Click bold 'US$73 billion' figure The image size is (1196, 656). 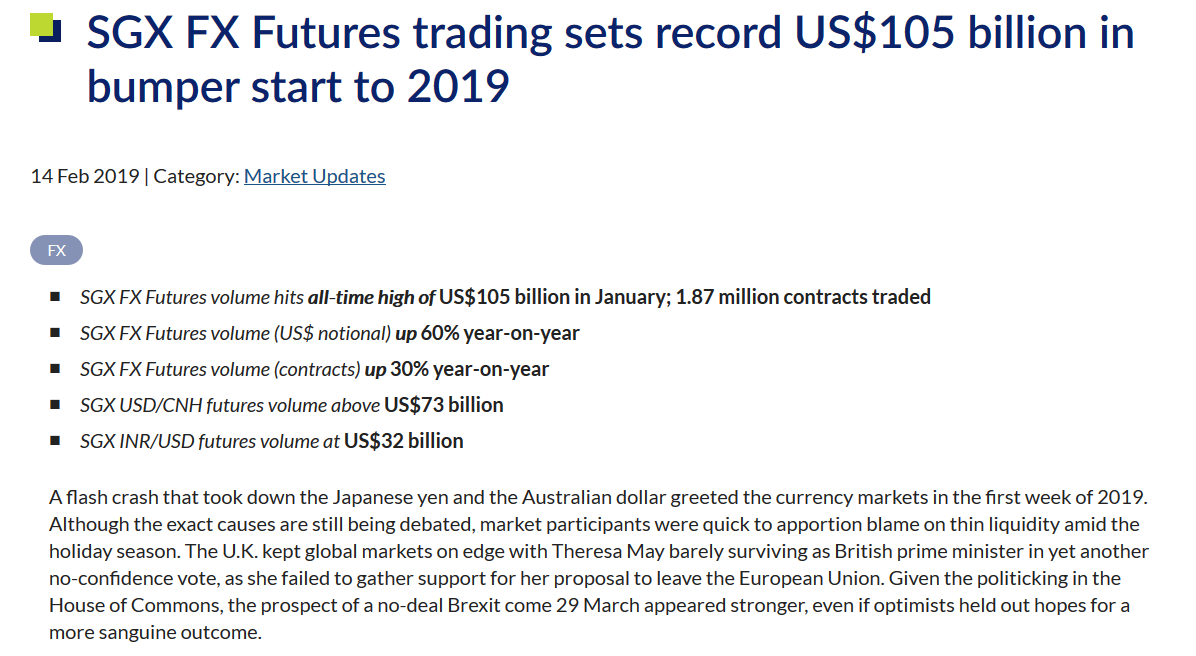[x=444, y=405]
